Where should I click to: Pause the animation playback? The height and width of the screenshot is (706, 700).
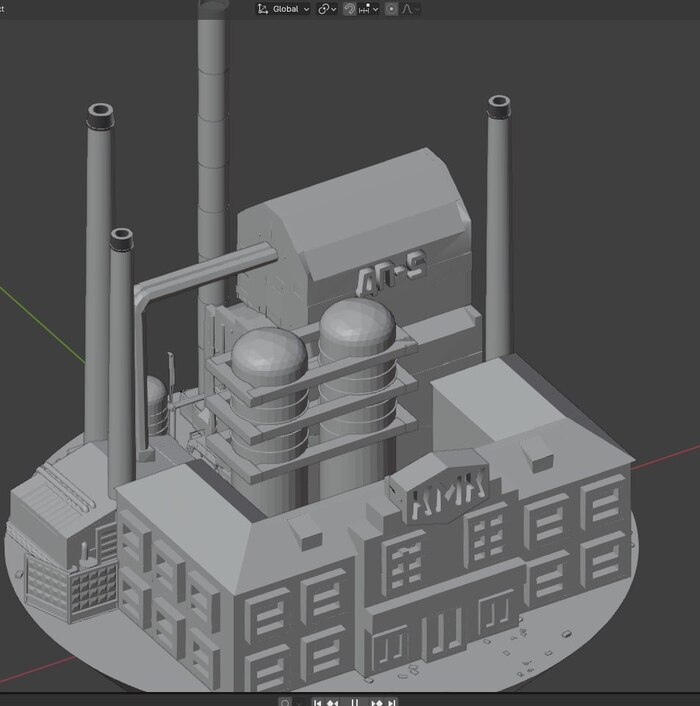tap(354, 702)
